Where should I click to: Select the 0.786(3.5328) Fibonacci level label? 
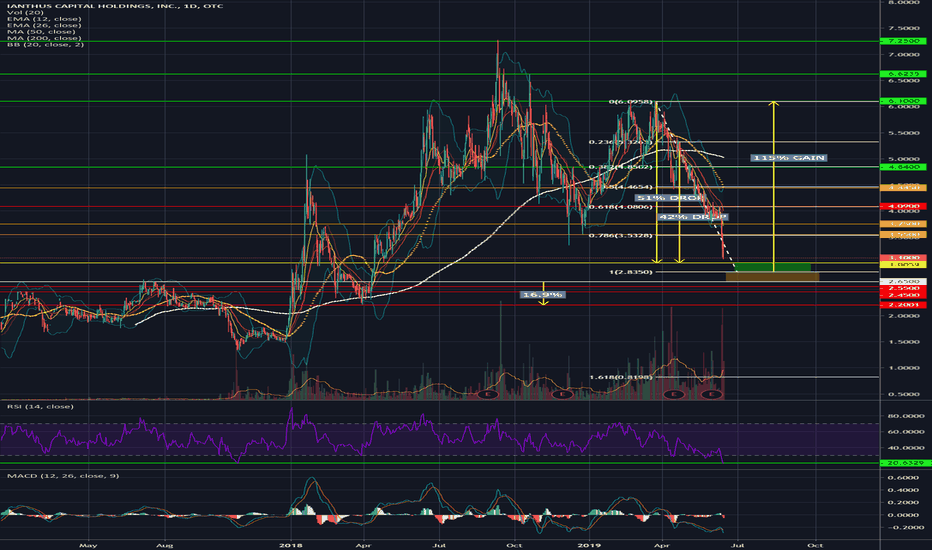coord(621,236)
